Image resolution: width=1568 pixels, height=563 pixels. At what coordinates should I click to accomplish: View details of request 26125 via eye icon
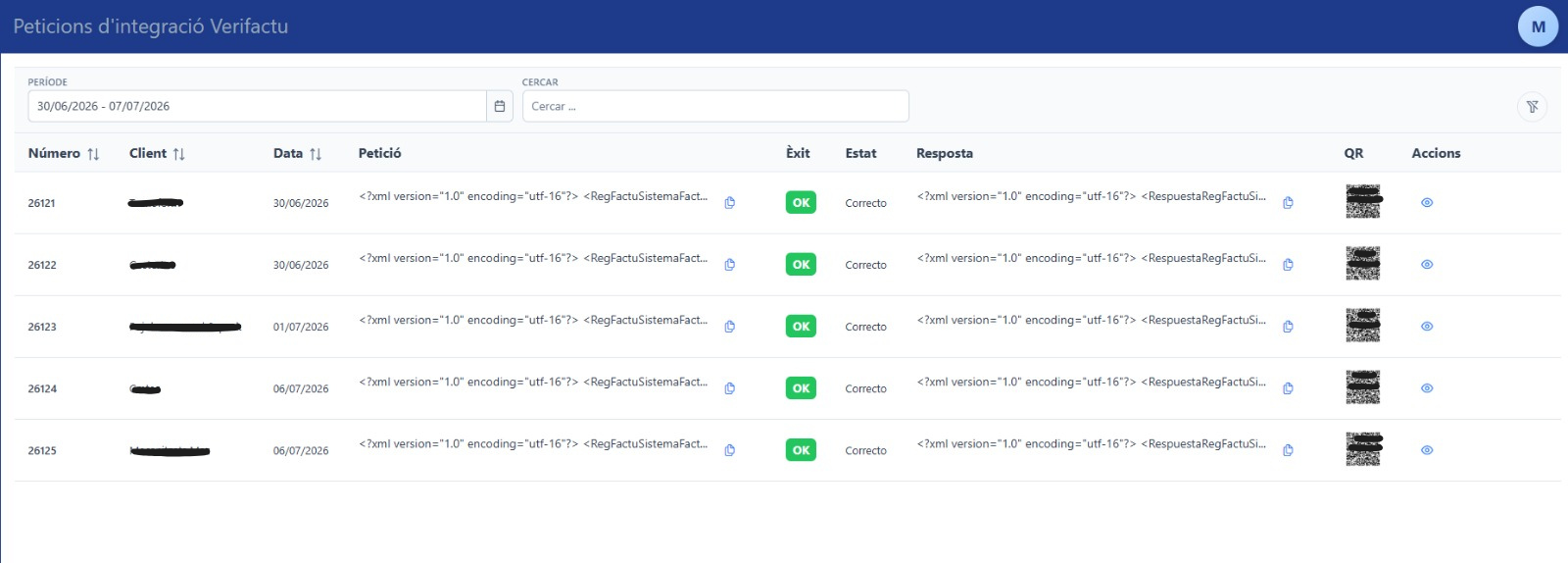[1427, 450]
